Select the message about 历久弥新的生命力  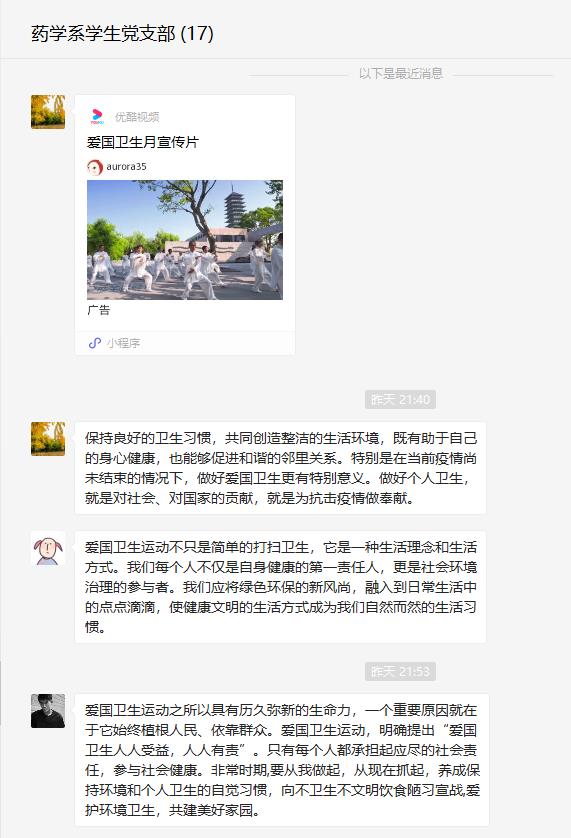tap(282, 760)
